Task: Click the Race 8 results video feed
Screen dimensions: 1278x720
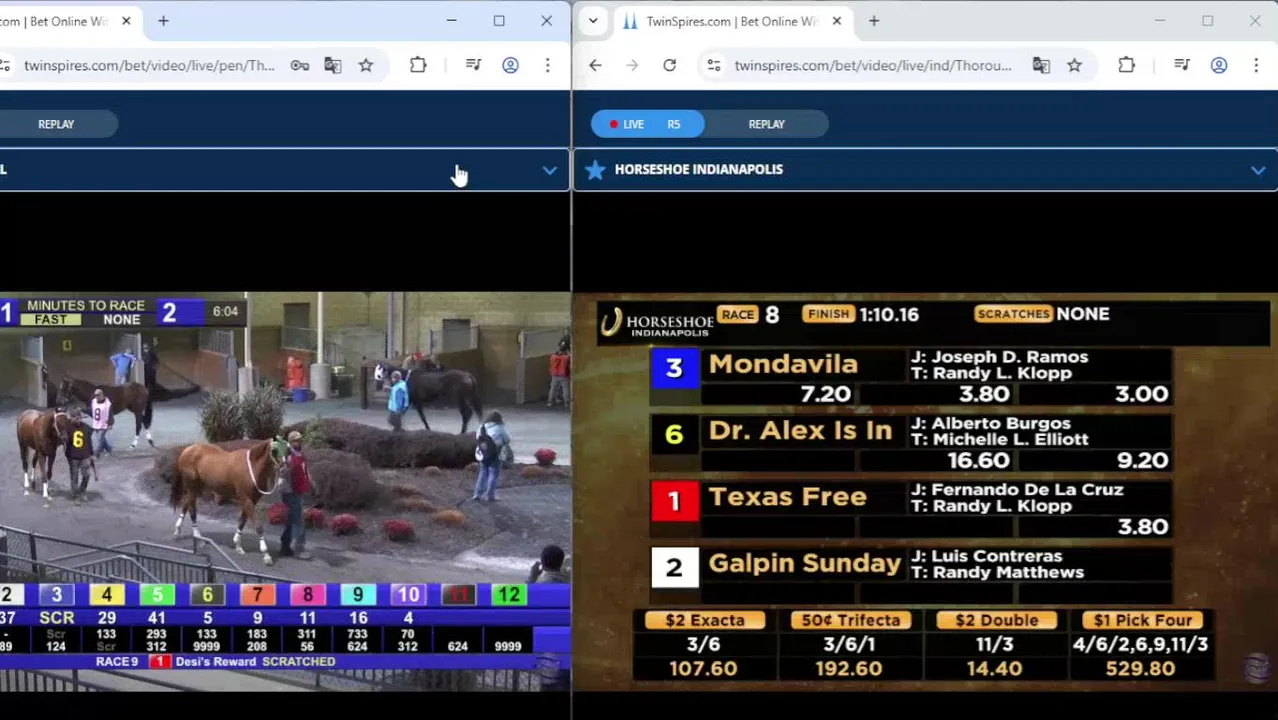Action: click(925, 491)
